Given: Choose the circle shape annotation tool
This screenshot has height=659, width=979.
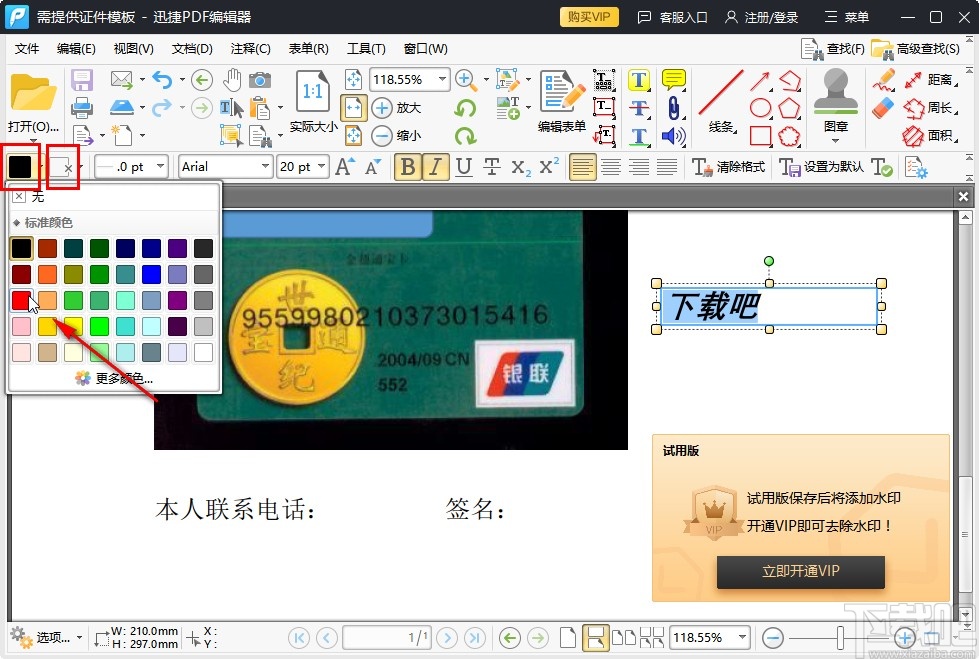Looking at the screenshot, I should point(760,107).
